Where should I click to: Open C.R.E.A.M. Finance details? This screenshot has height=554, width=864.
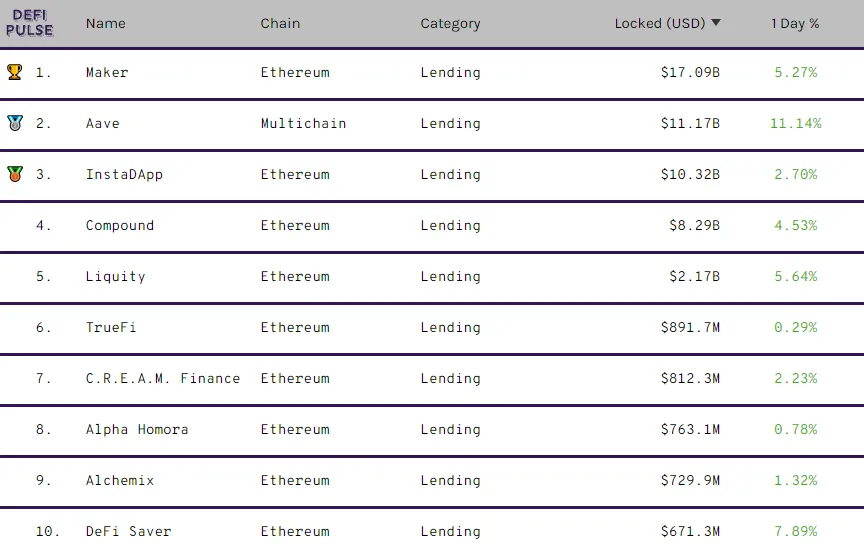click(x=163, y=379)
